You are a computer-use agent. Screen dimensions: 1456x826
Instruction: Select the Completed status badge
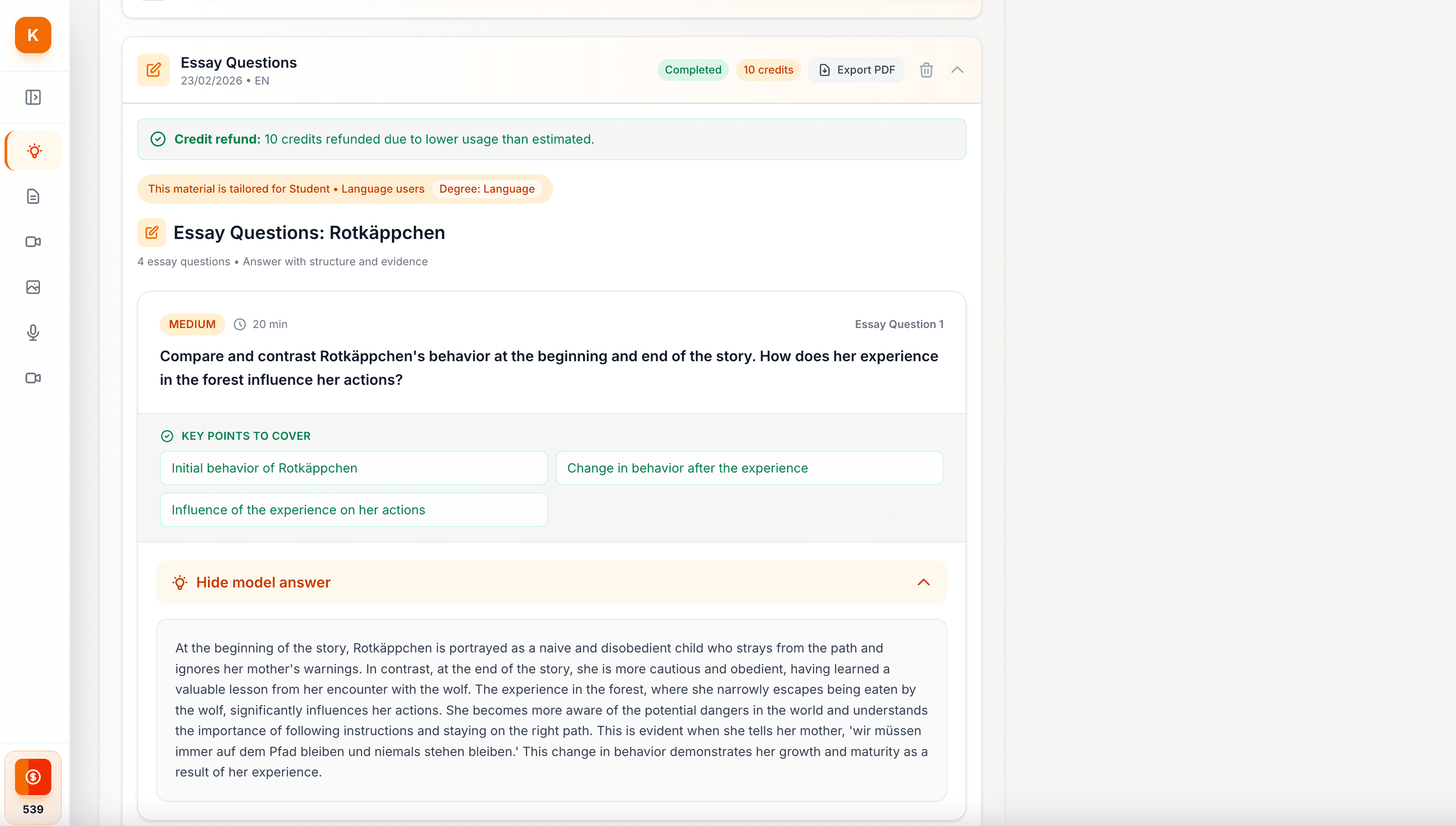pyautogui.click(x=693, y=69)
